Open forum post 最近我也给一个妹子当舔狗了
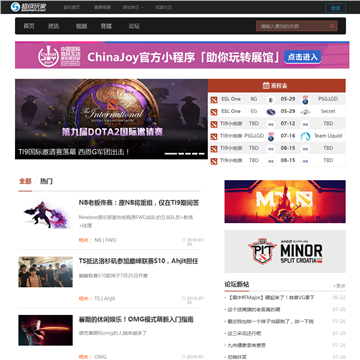Screen dimensions: 360x360 (271, 321)
